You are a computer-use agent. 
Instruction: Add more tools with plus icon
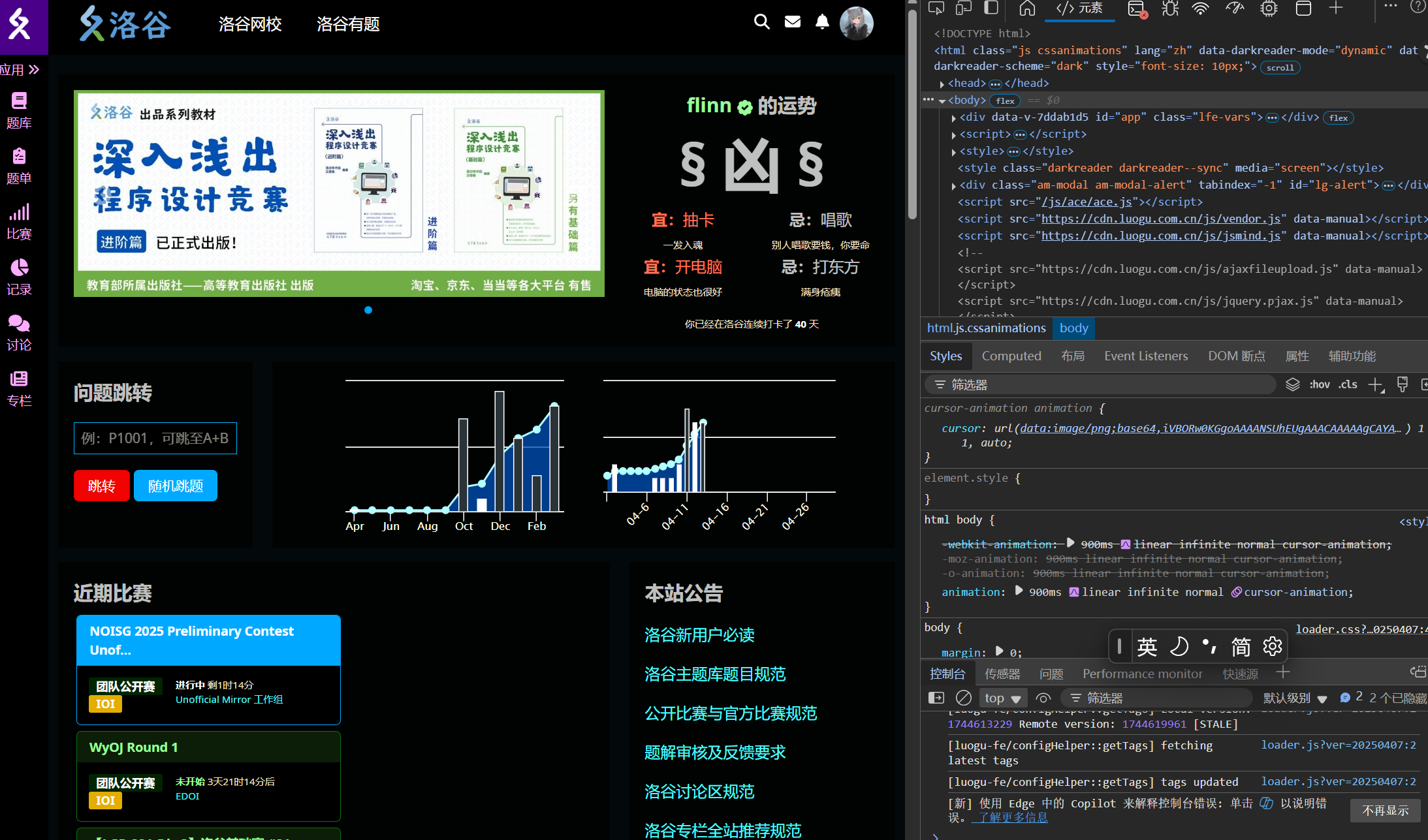(x=1336, y=8)
